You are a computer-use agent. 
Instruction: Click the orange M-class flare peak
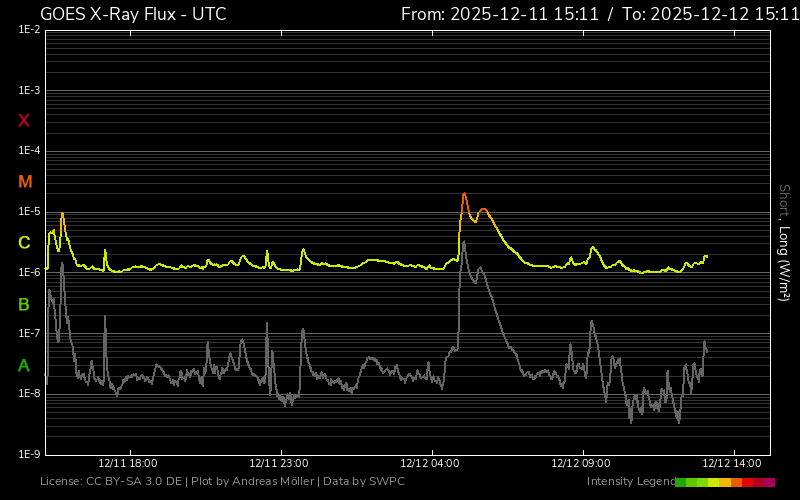[x=464, y=194]
